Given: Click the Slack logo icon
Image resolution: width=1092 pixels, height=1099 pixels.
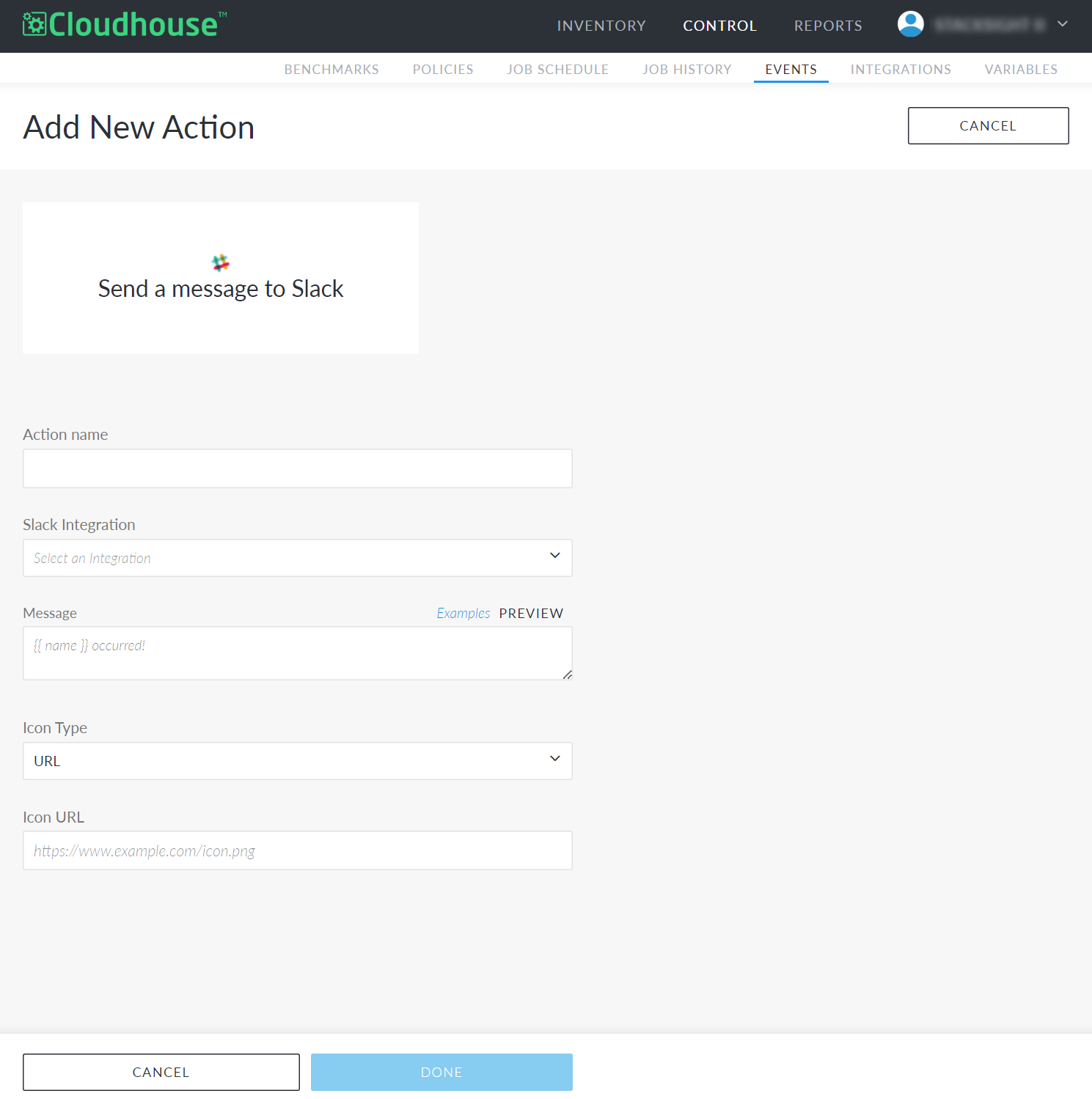Looking at the screenshot, I should click(221, 262).
